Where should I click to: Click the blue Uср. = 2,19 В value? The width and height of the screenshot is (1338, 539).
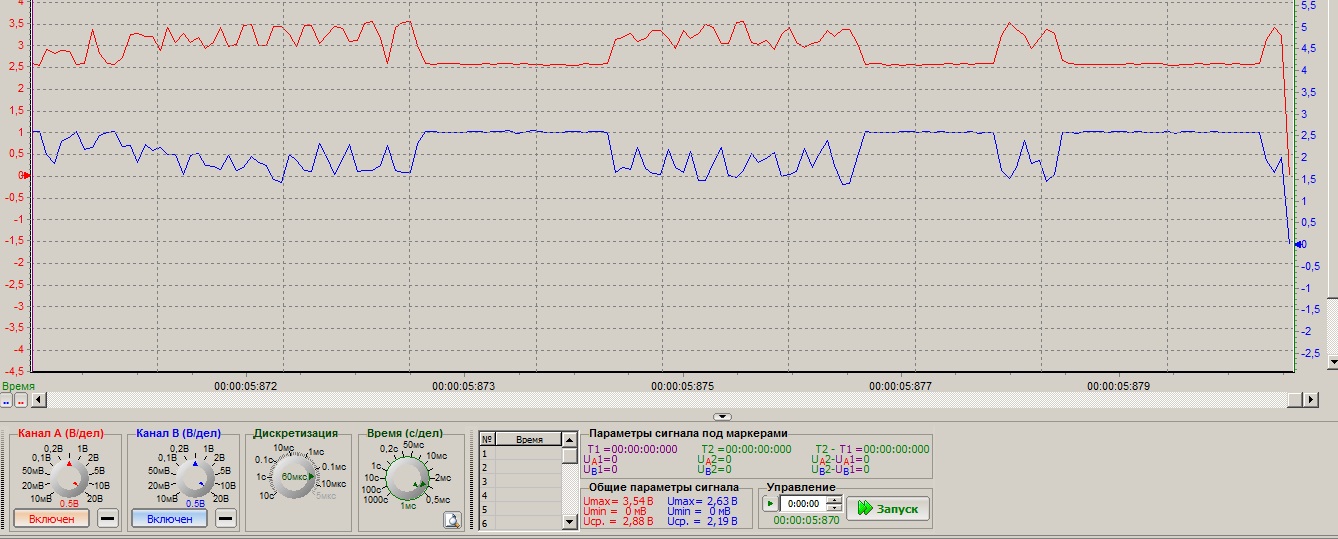click(x=702, y=521)
